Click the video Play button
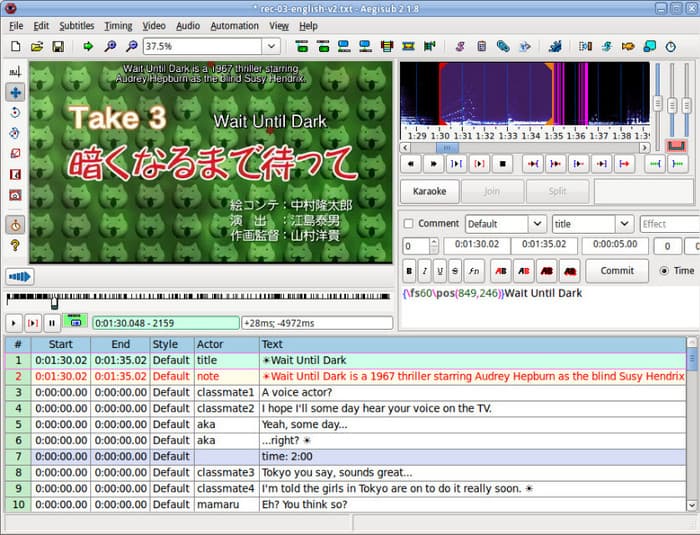The image size is (700, 535). (x=13, y=323)
